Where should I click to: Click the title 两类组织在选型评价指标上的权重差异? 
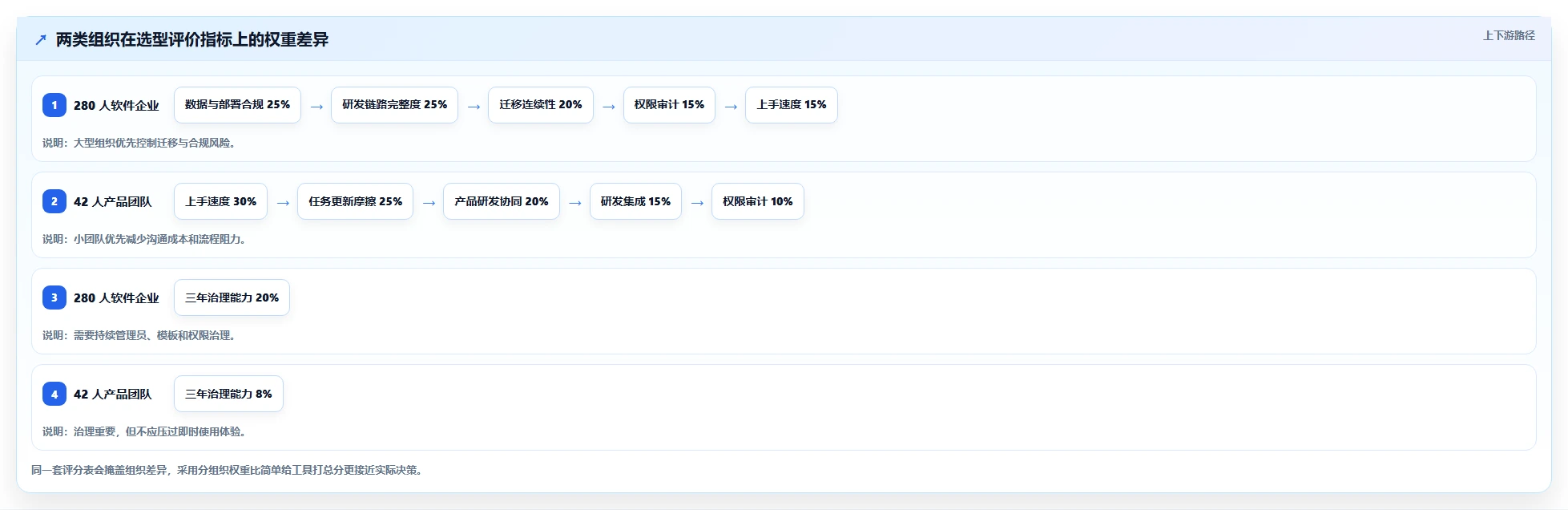[192, 39]
